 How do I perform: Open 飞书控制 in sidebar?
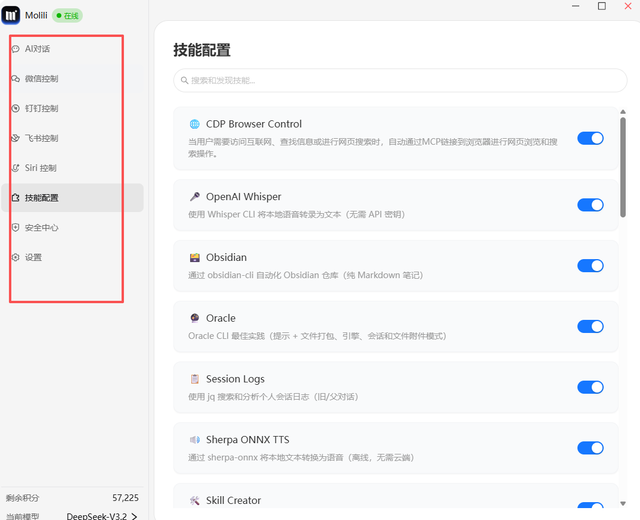coord(72,138)
